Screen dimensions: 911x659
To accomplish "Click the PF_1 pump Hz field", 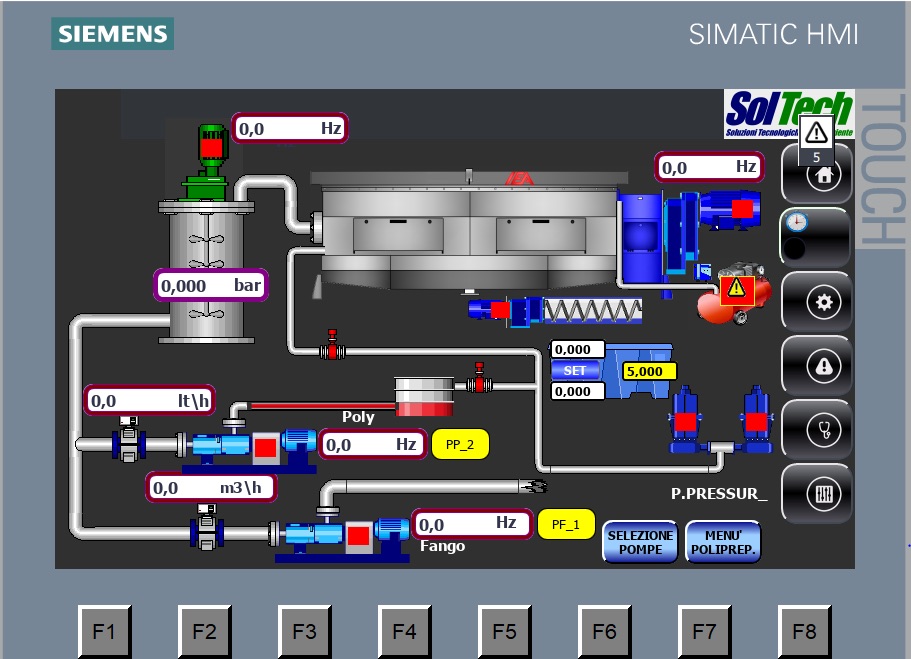I will tap(471, 524).
